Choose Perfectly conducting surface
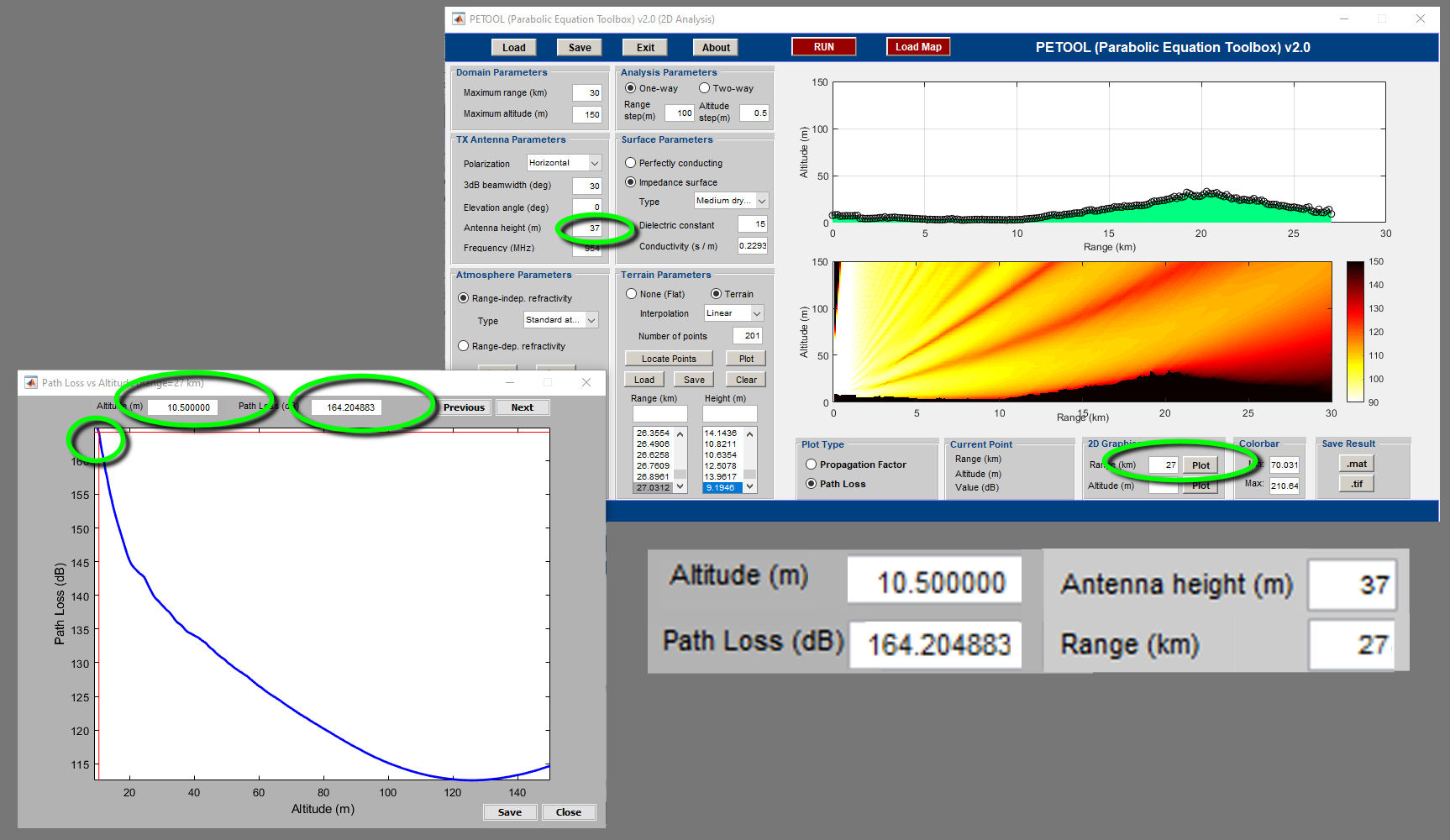This screenshot has height=840, width=1450. 630,163
